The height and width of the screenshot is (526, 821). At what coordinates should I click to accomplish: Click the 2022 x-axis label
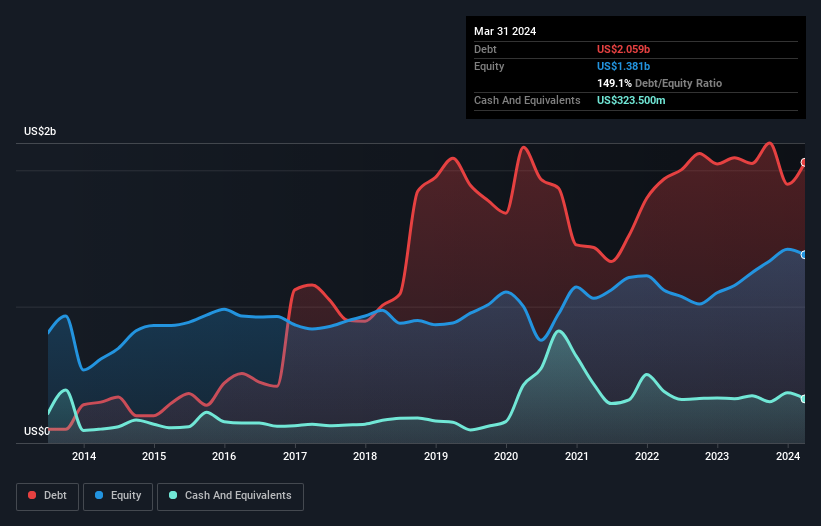647,456
